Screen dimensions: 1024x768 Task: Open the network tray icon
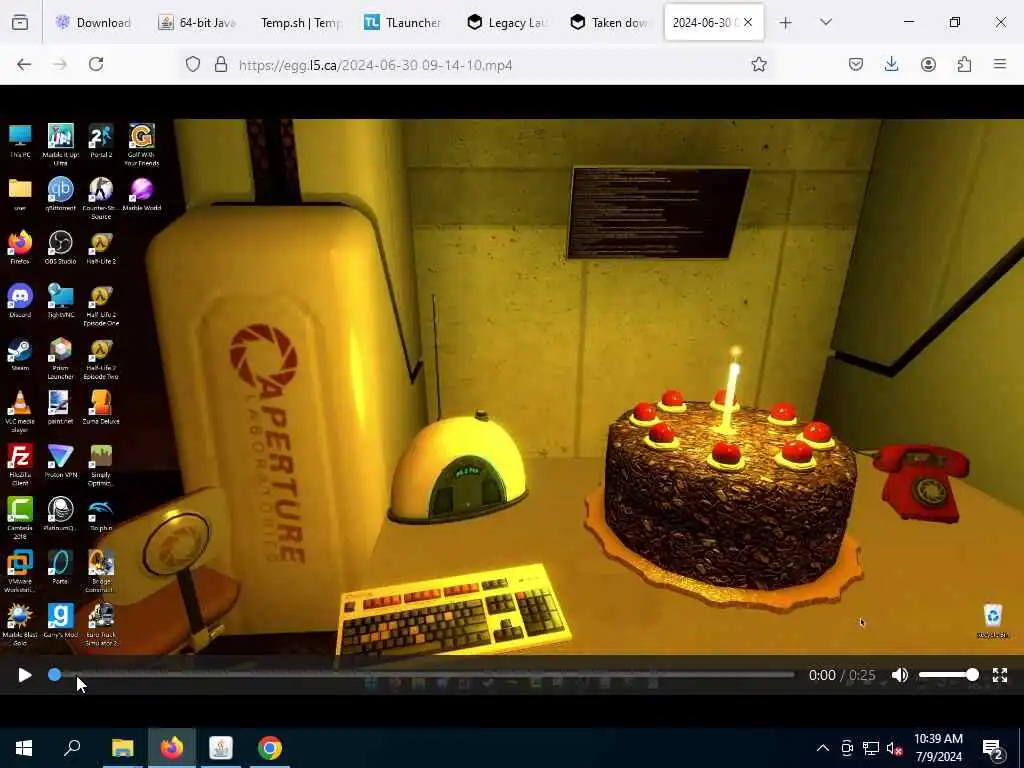(x=871, y=748)
